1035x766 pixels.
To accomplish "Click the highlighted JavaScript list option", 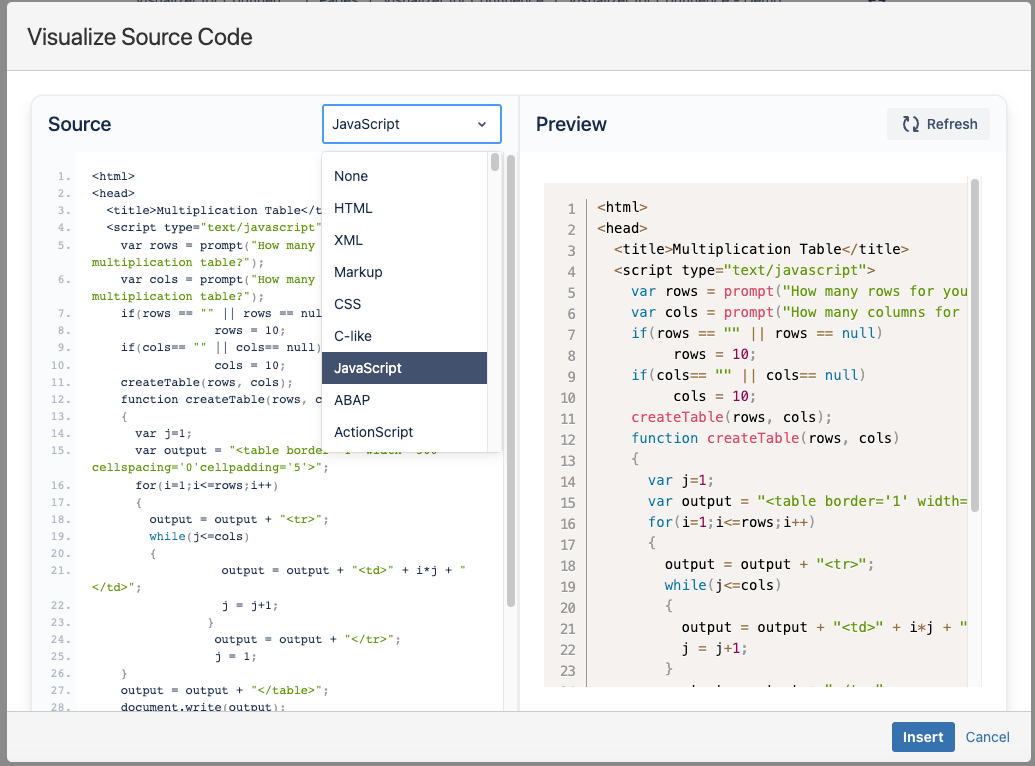I will click(x=368, y=368).
